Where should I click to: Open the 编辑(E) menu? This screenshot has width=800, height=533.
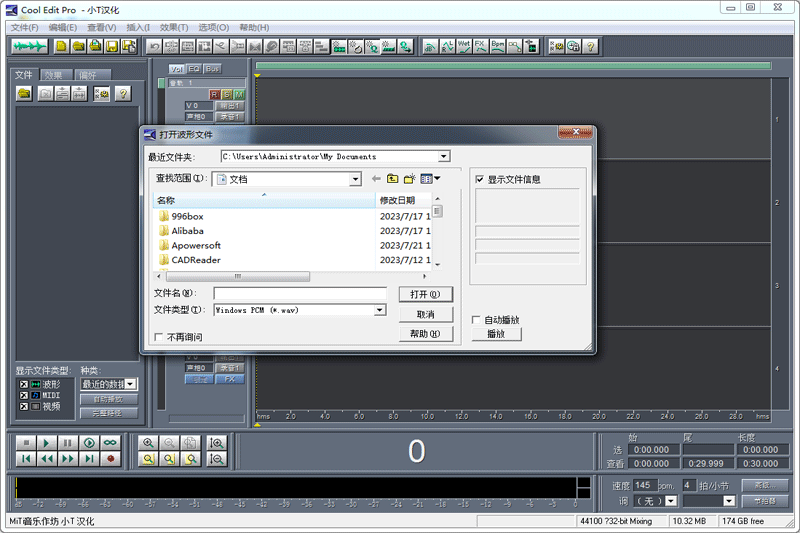click(x=63, y=28)
